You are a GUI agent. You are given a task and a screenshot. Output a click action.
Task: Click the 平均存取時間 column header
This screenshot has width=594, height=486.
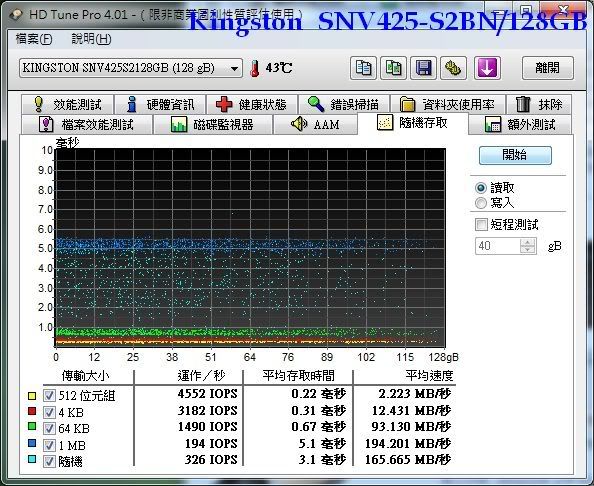(299, 376)
